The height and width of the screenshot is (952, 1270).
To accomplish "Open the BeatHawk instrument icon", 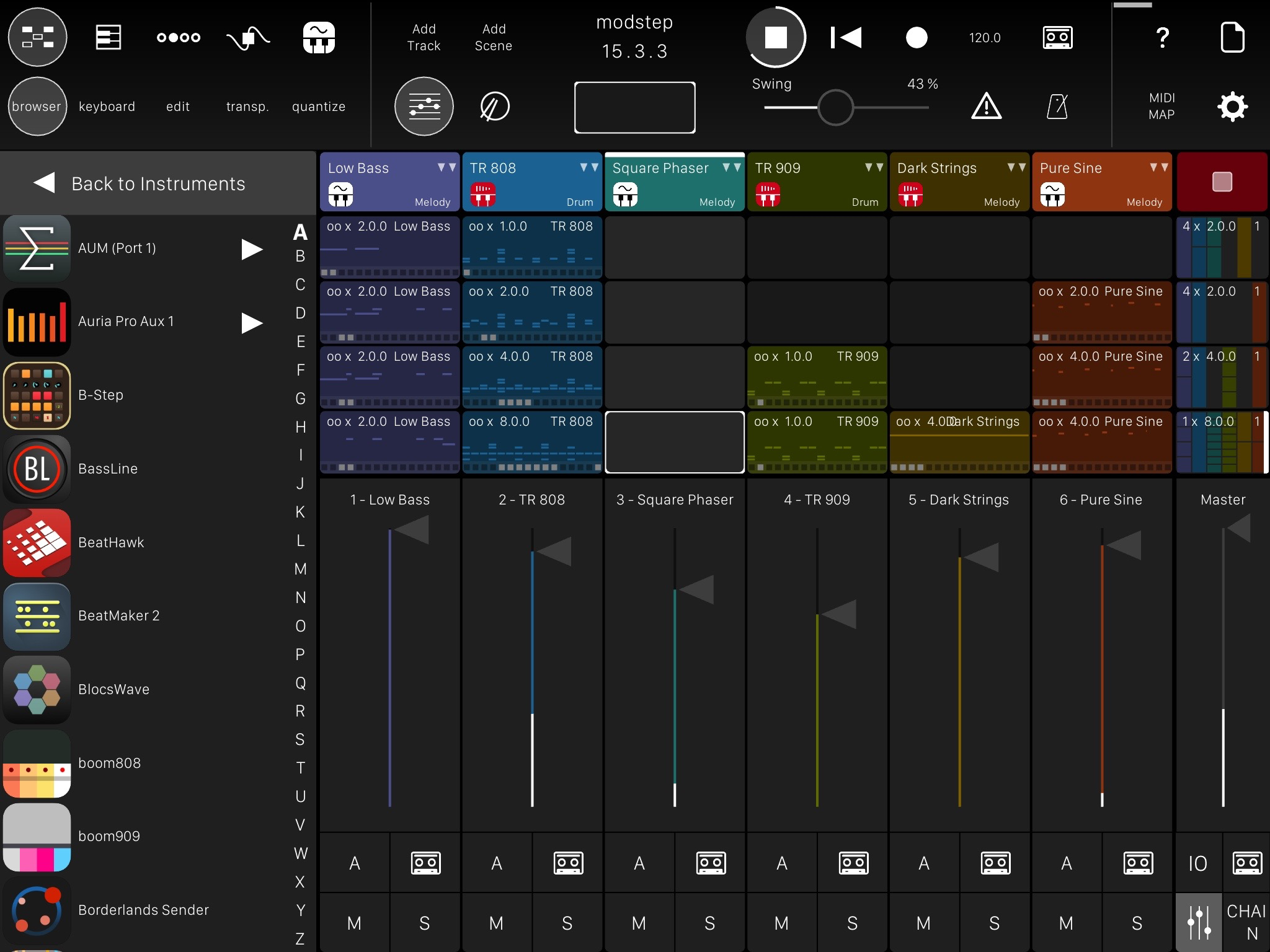I will pos(37,542).
